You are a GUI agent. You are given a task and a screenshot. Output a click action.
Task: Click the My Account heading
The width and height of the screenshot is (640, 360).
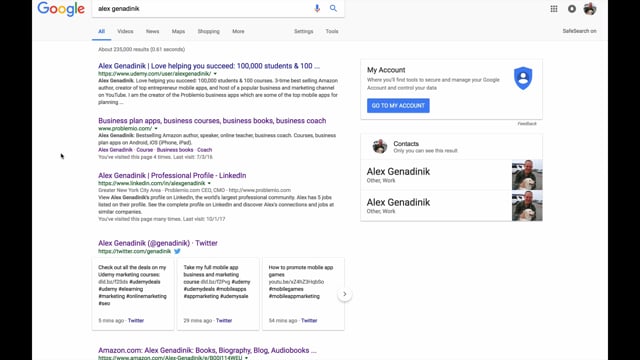(386, 70)
